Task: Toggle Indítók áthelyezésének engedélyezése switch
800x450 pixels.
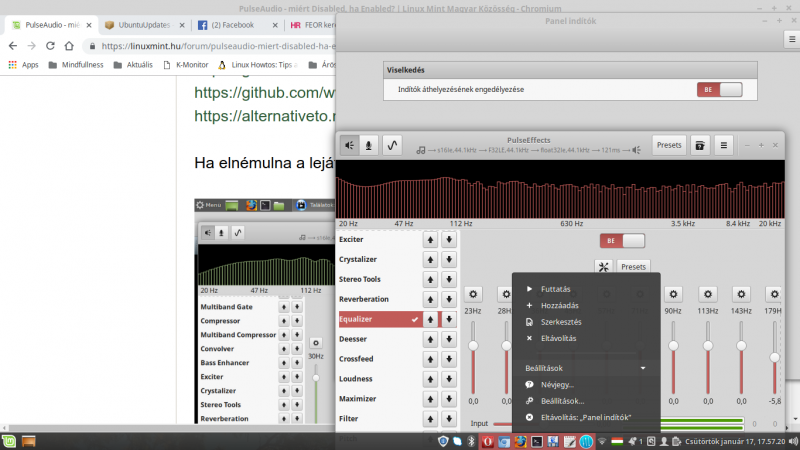Action: [x=719, y=90]
